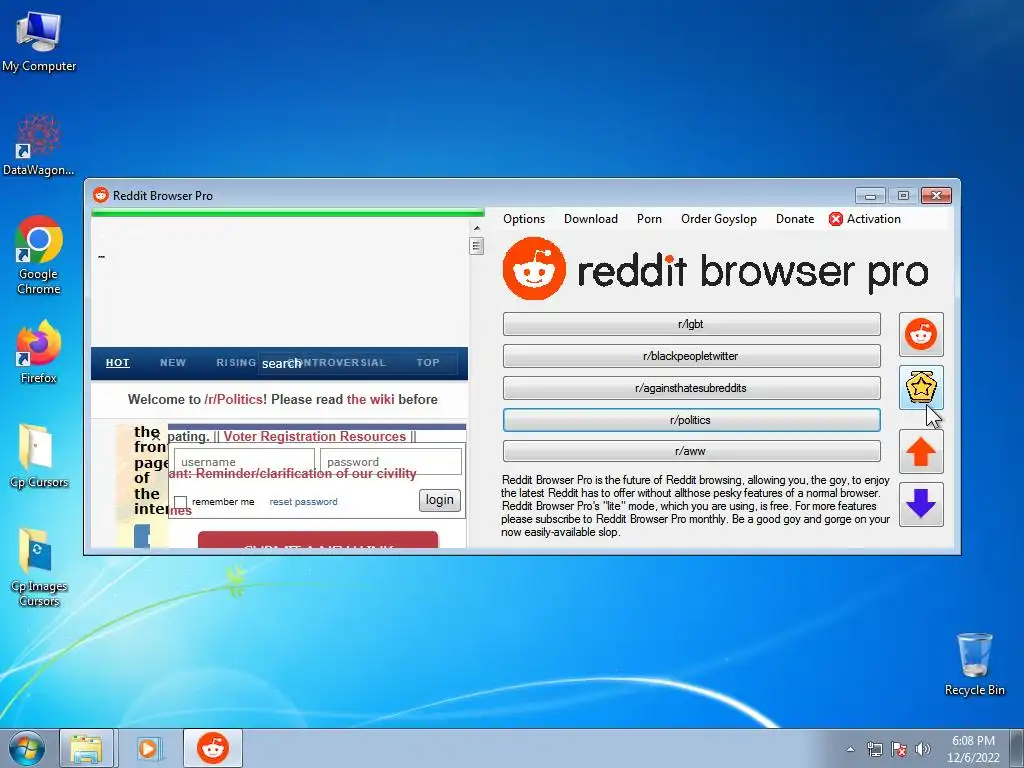Switch to the RISING tab
This screenshot has width=1024, height=768.
236,362
